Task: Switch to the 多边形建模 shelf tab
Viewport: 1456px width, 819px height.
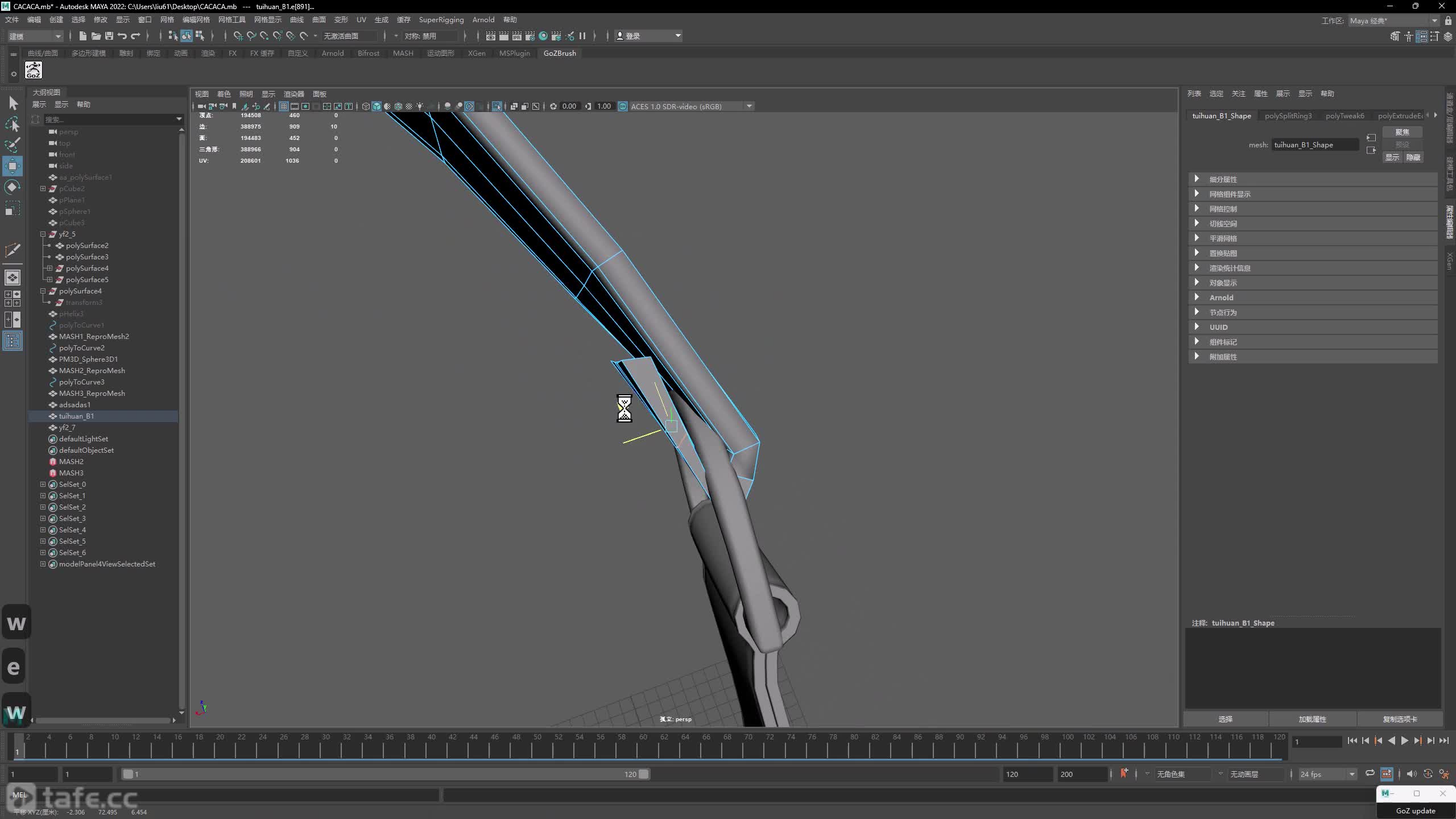Action: (89, 53)
